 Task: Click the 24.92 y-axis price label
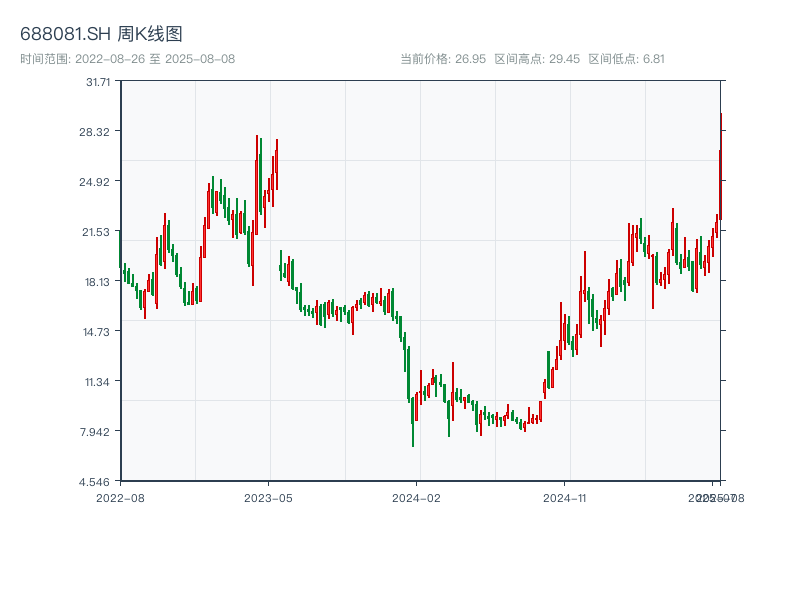97,182
